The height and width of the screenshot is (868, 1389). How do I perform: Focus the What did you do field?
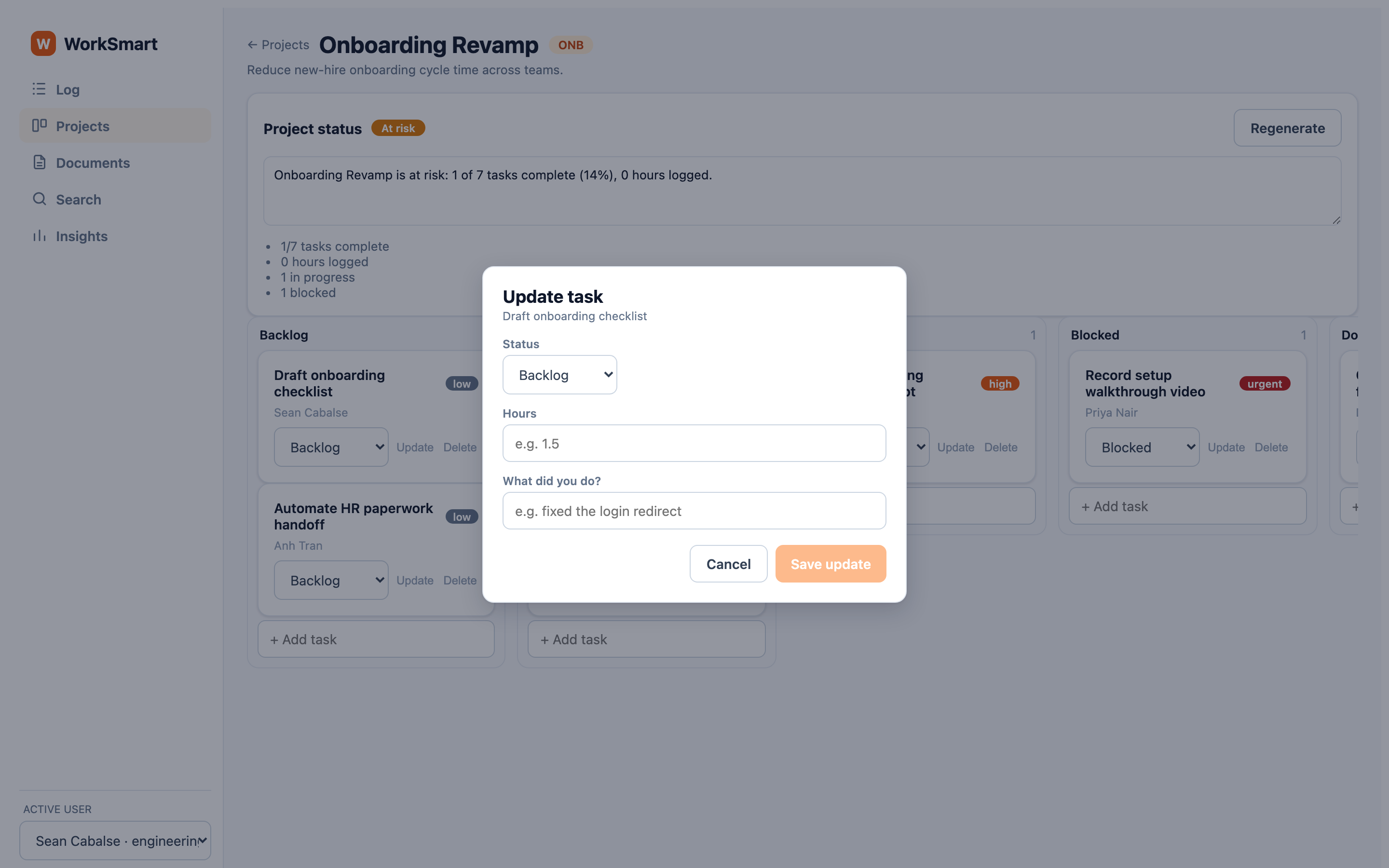(x=694, y=511)
